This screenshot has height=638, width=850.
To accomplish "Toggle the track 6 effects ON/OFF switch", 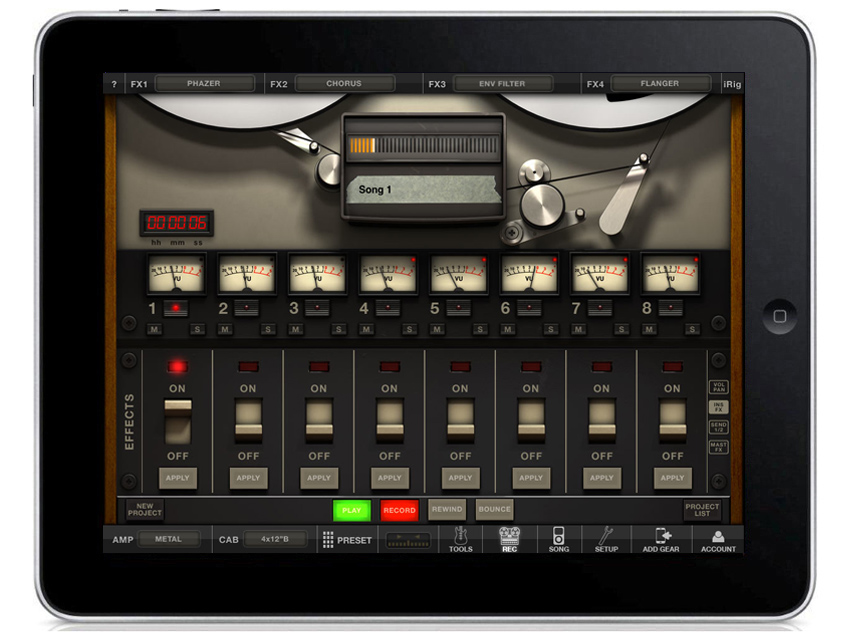I will click(x=531, y=421).
